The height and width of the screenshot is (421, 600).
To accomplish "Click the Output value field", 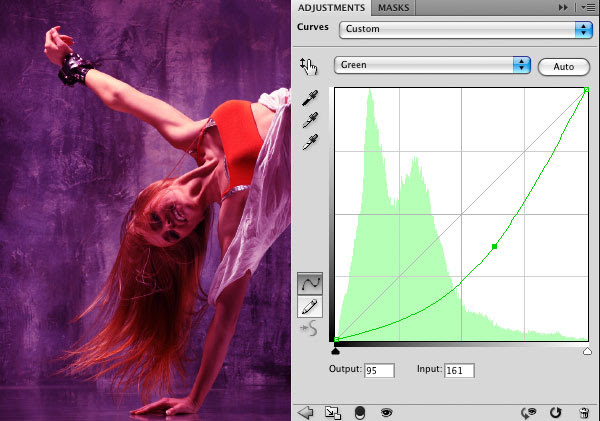I will tap(379, 370).
